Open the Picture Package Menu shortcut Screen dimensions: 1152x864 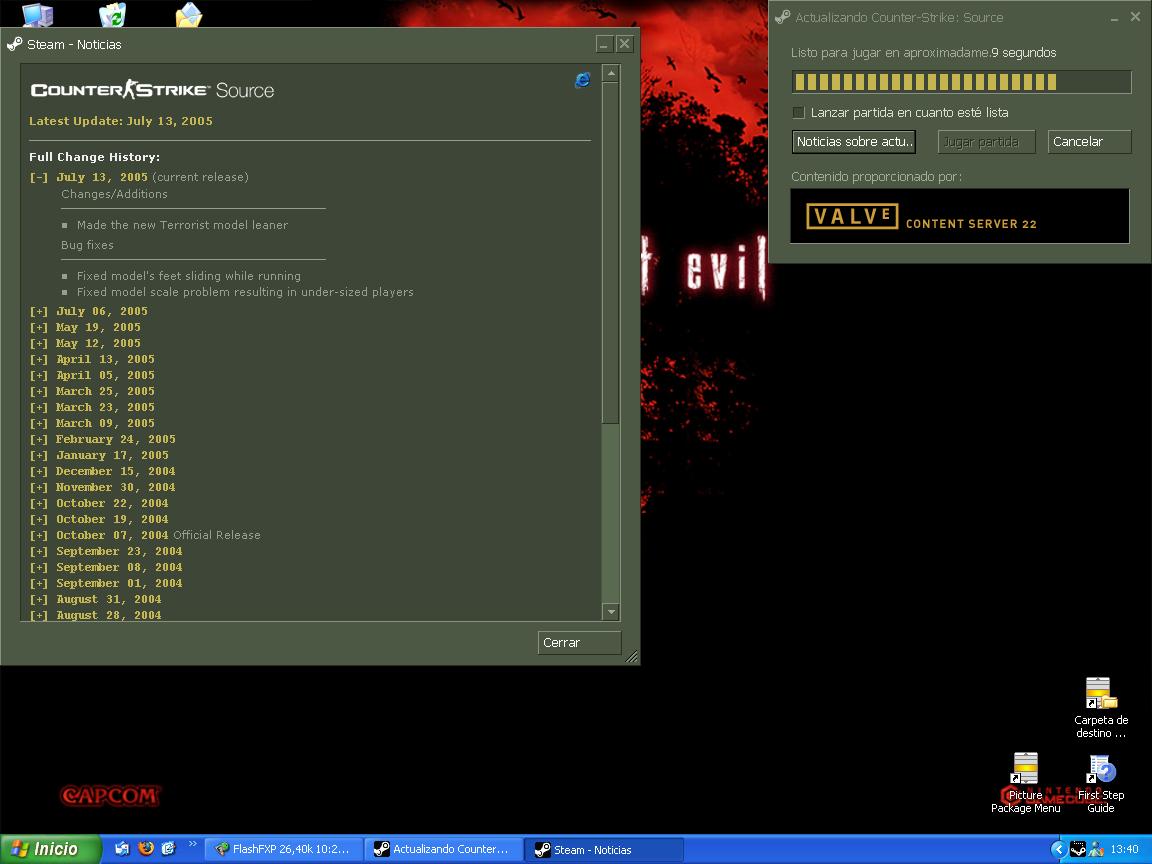pos(1025,770)
